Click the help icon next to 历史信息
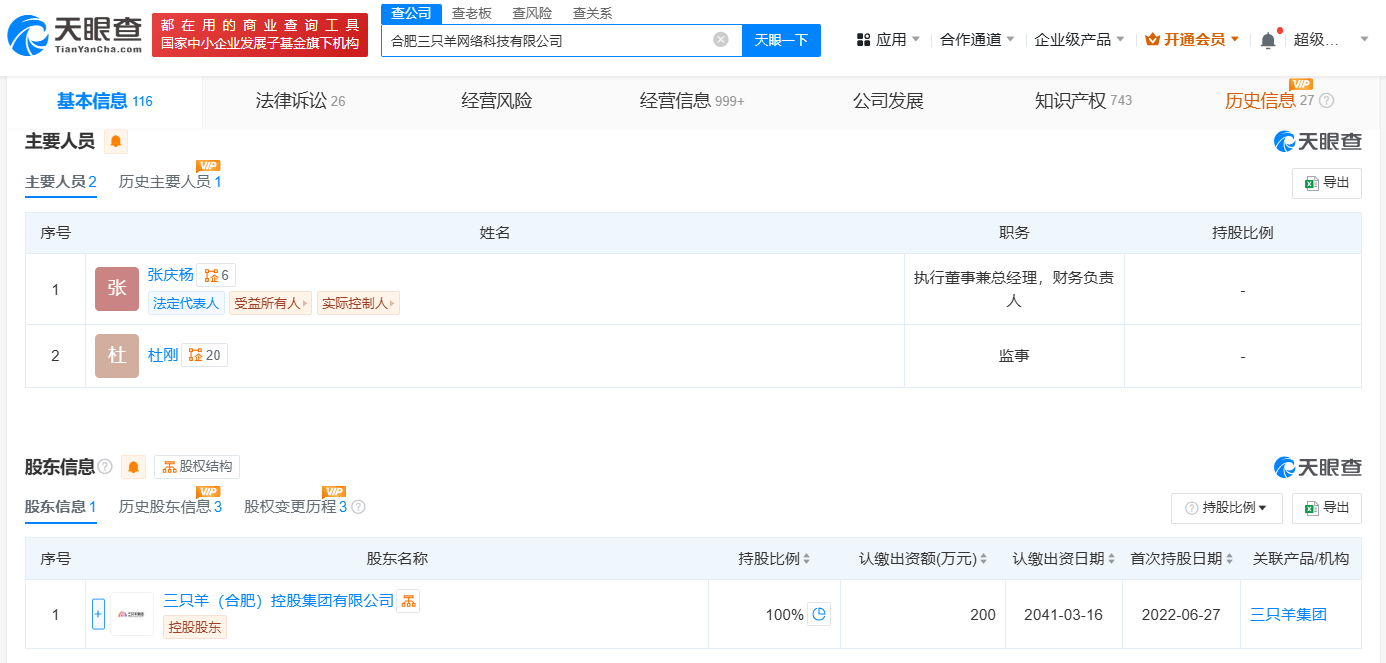Image resolution: width=1386 pixels, height=663 pixels. (1327, 101)
